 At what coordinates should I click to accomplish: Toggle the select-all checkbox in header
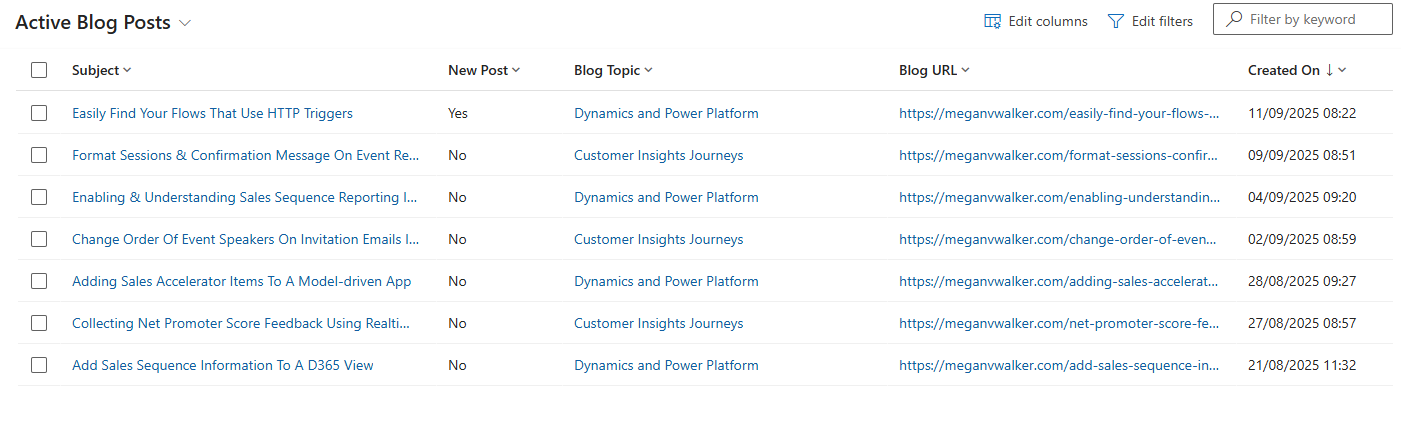click(x=39, y=70)
